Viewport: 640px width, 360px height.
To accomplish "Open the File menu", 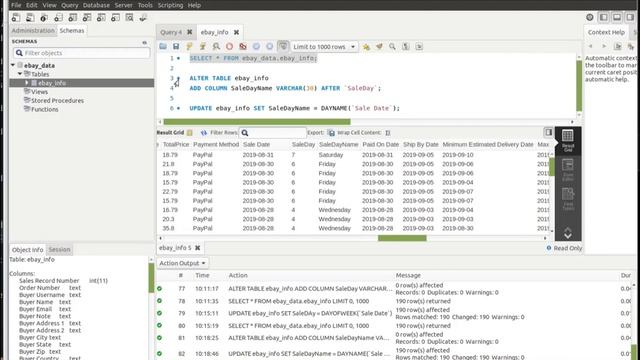I will coord(16,5).
